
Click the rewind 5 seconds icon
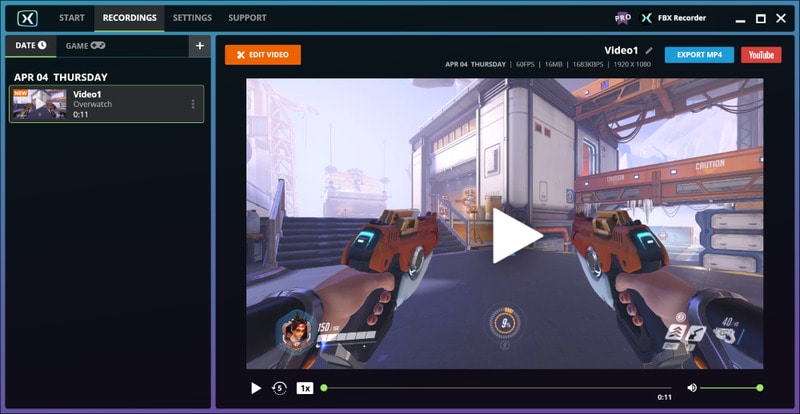[279, 388]
